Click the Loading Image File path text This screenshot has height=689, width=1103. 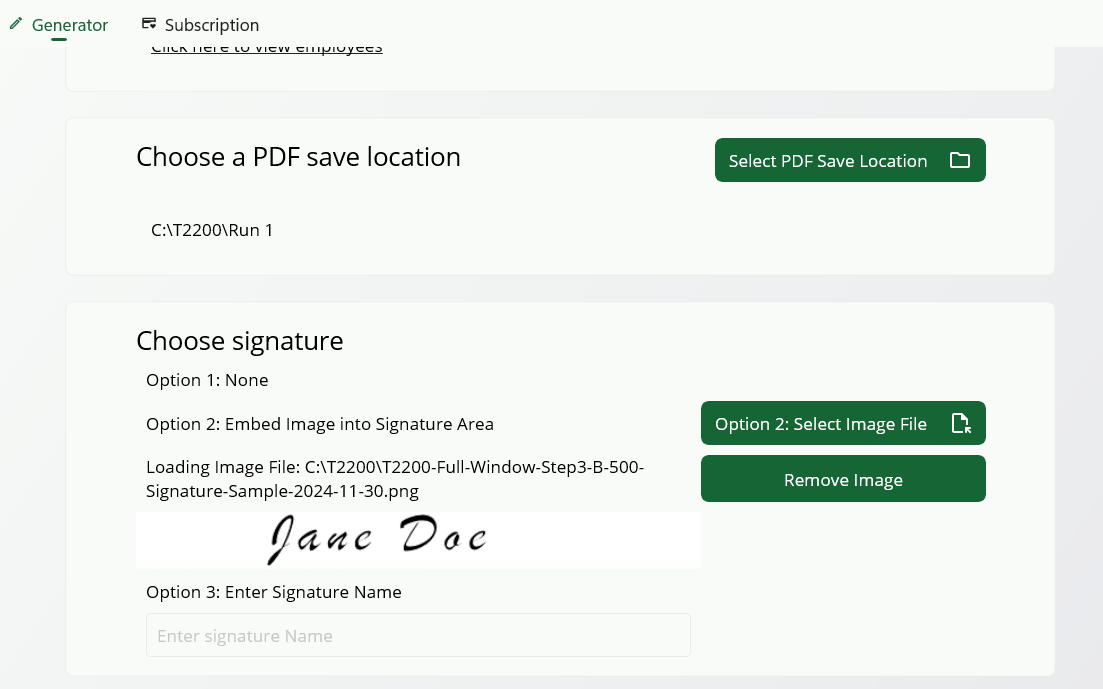point(395,478)
